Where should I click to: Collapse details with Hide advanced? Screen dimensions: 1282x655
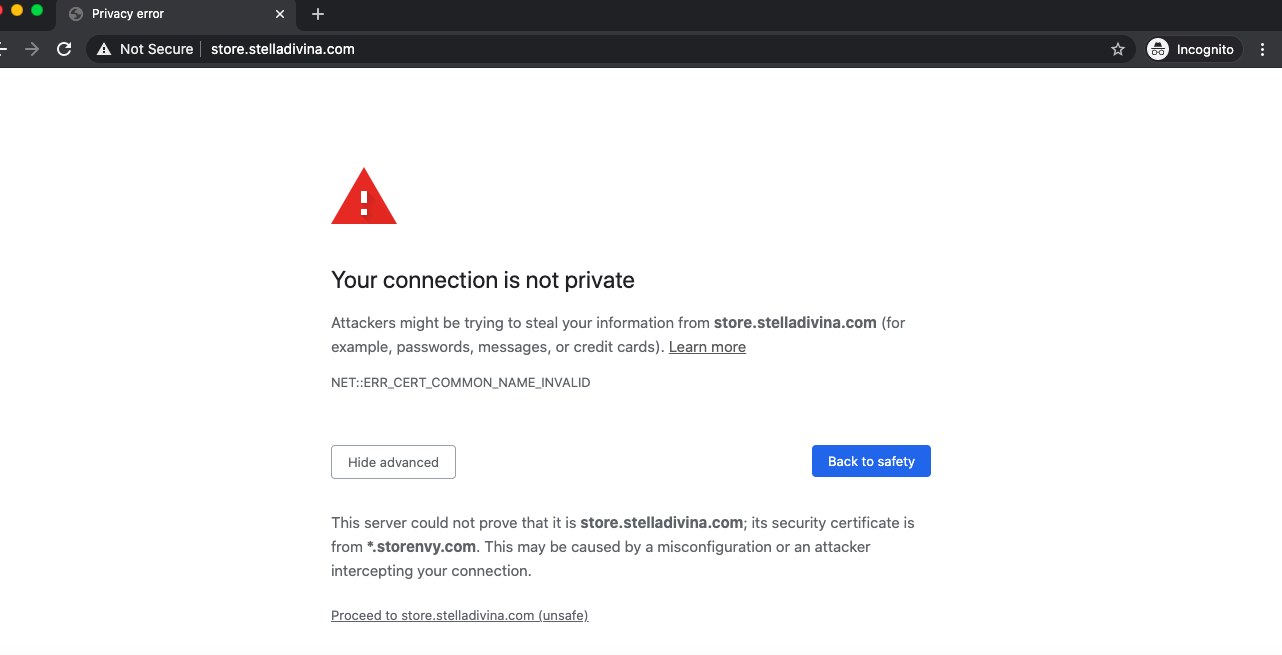(x=393, y=462)
